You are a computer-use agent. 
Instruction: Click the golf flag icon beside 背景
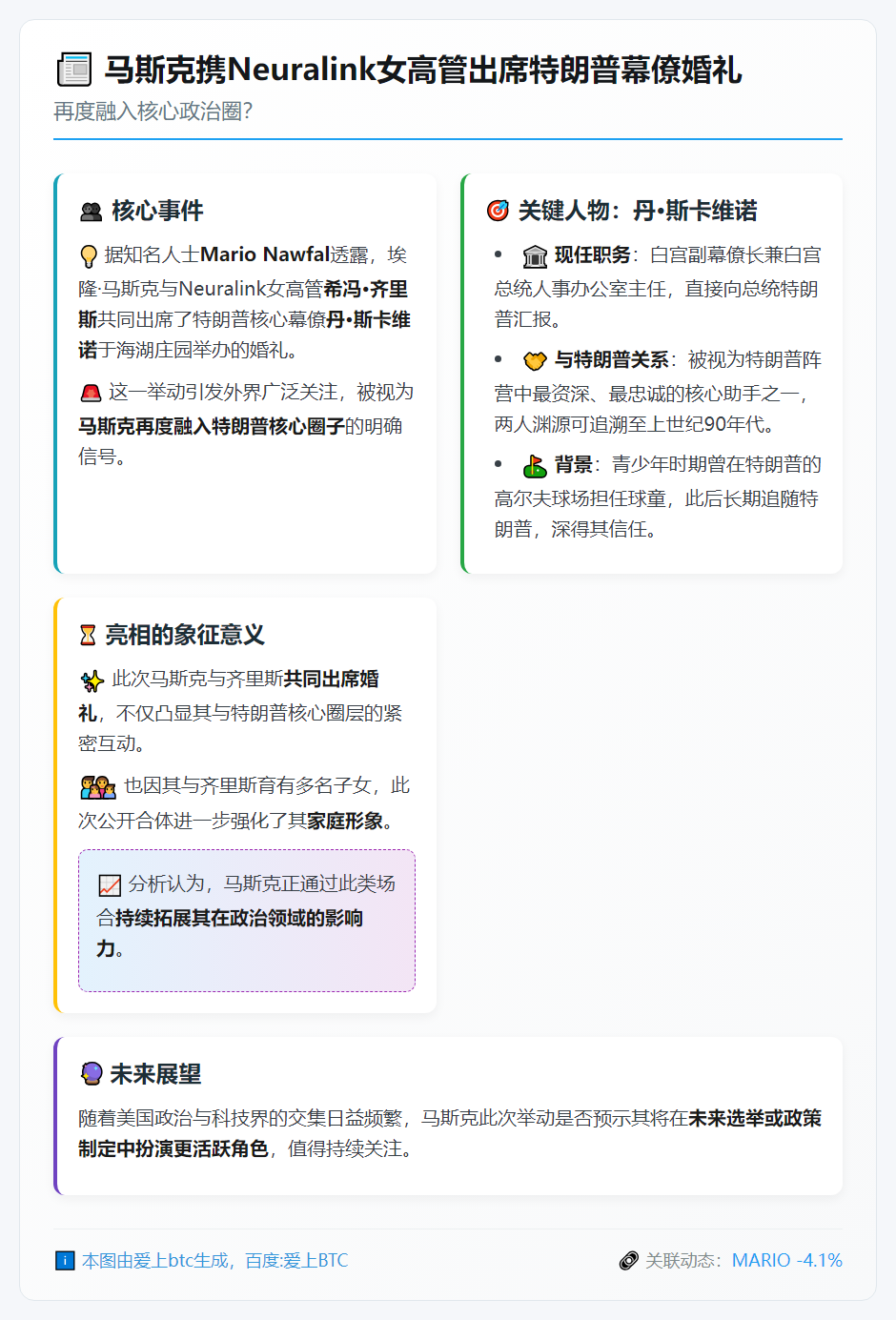point(535,465)
